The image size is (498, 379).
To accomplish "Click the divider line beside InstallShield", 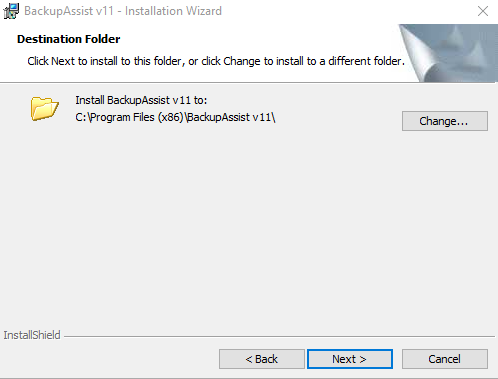I will point(279,336).
